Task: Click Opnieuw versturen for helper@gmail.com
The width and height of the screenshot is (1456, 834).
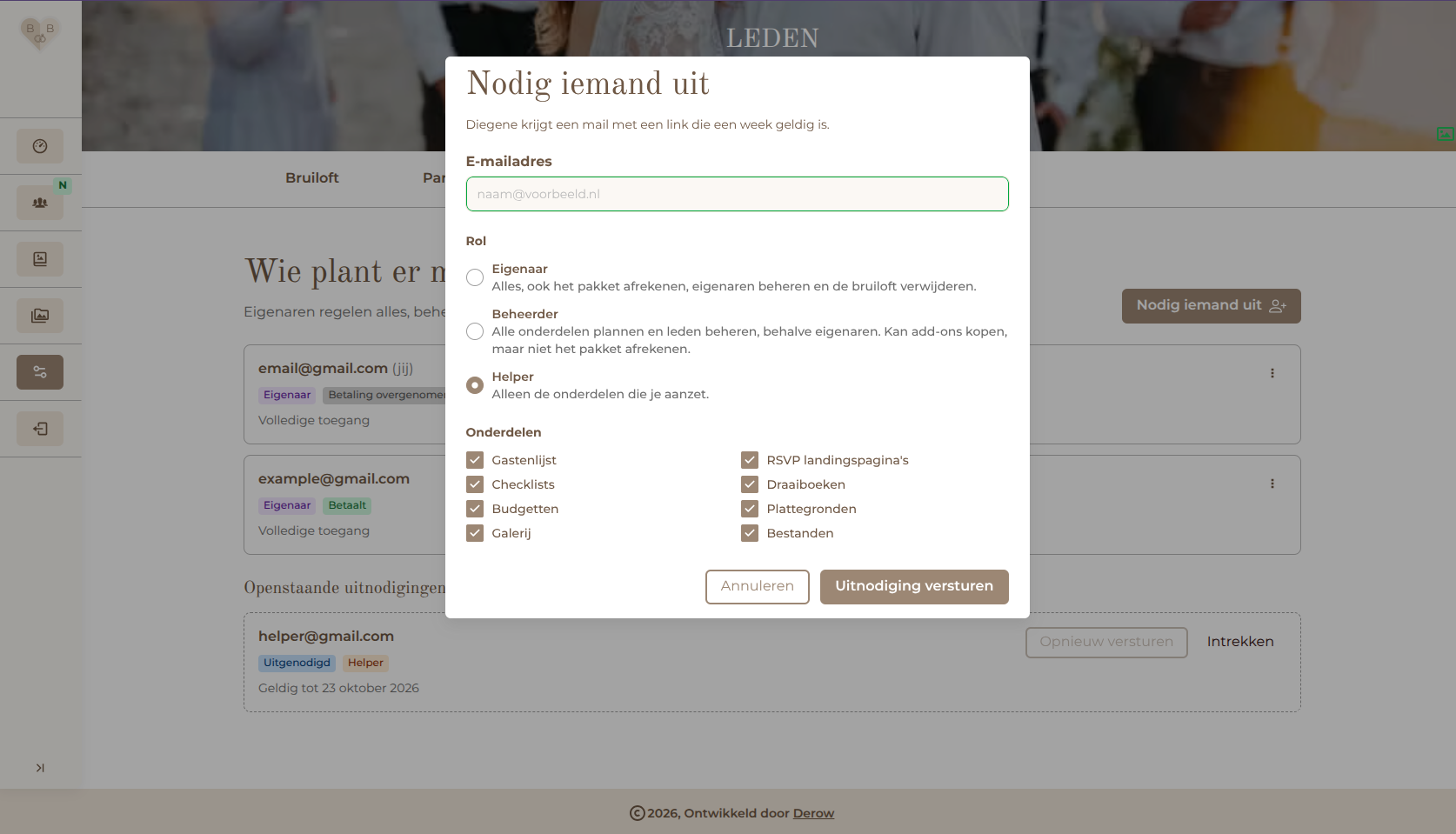Action: (1106, 643)
